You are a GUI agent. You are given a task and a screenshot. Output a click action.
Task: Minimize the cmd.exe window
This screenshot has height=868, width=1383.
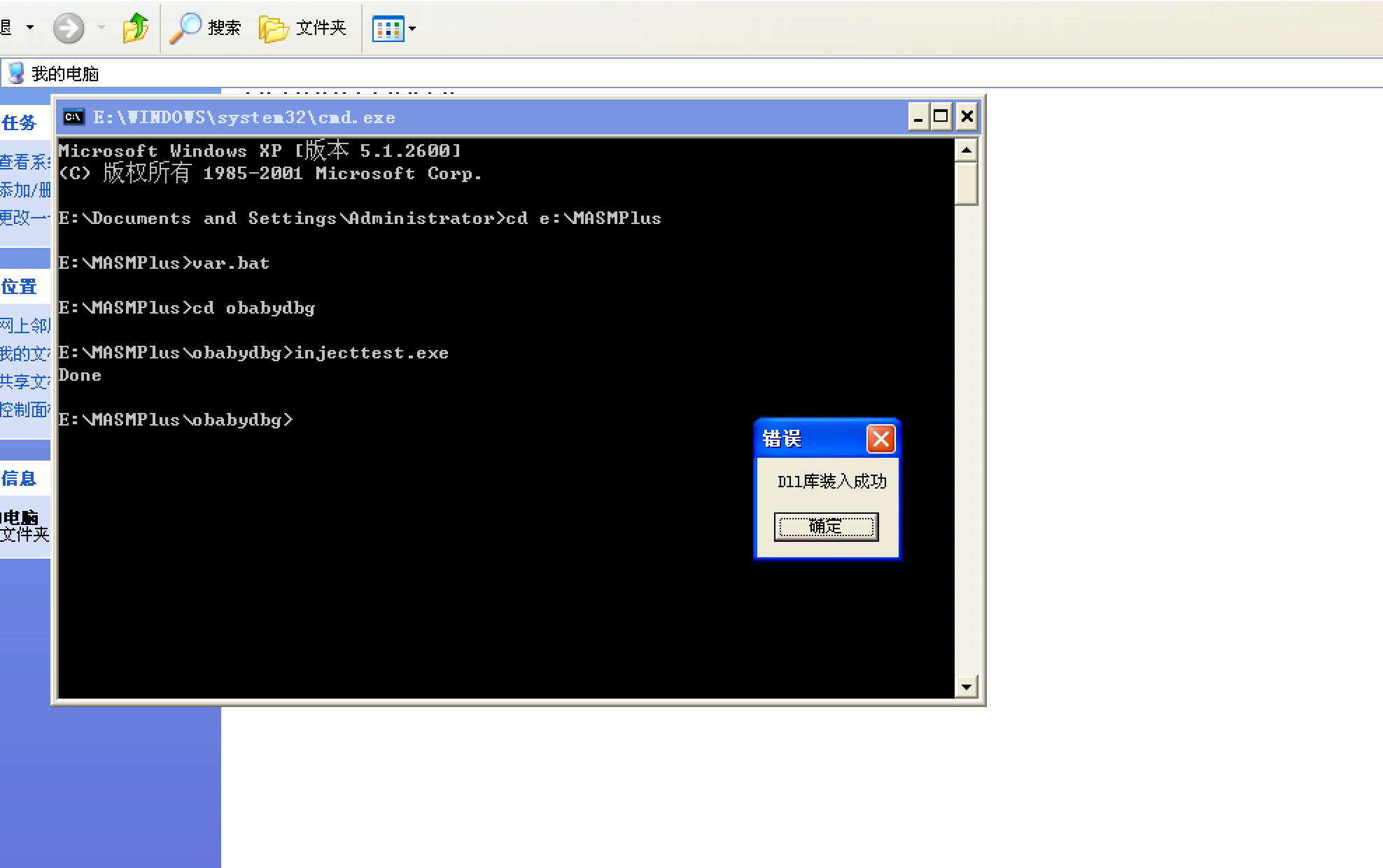918,116
